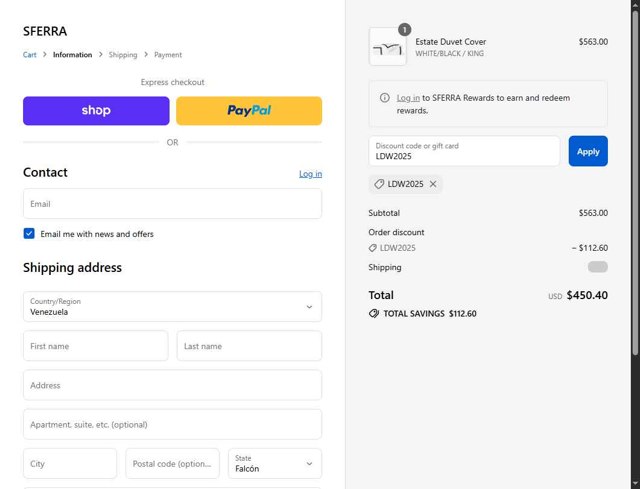Click the page vertical scrollbar
Screen dimensions: 640x489
(635, 184)
